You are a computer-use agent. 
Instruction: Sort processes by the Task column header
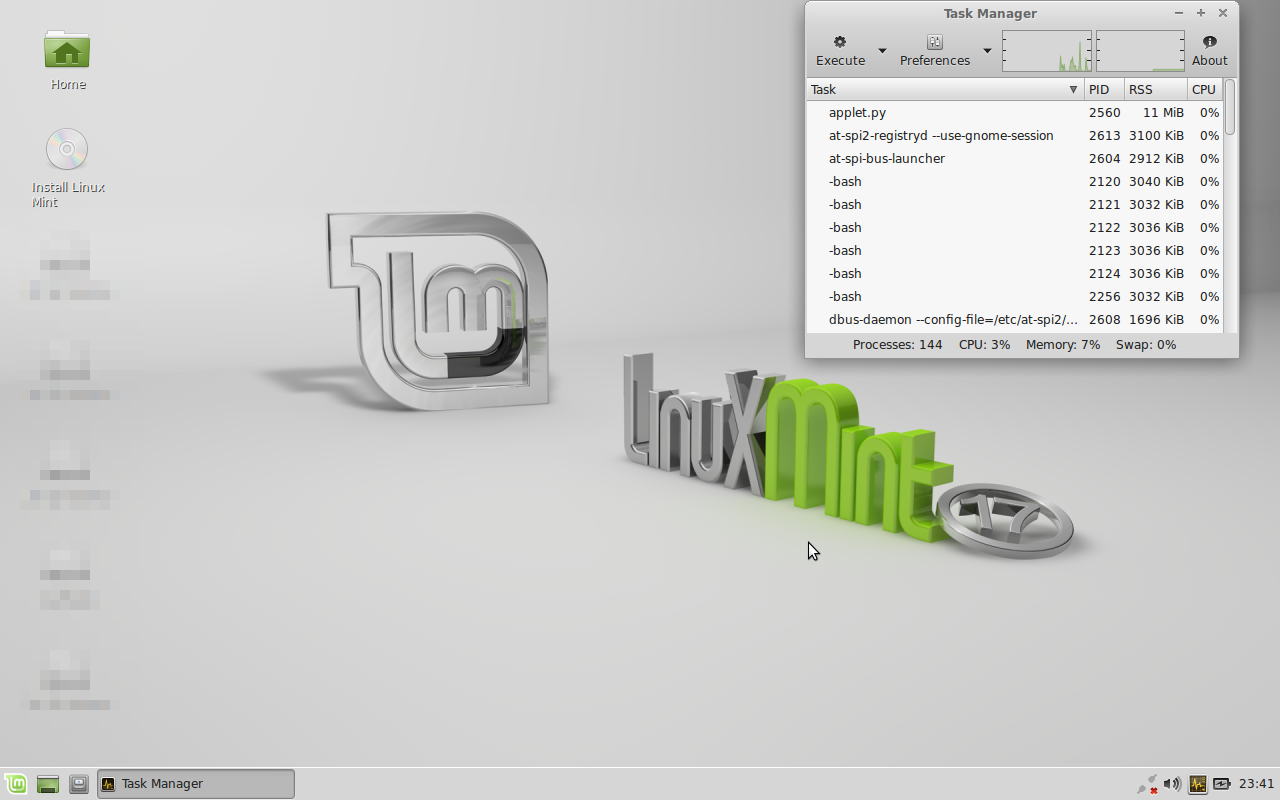tap(945, 90)
